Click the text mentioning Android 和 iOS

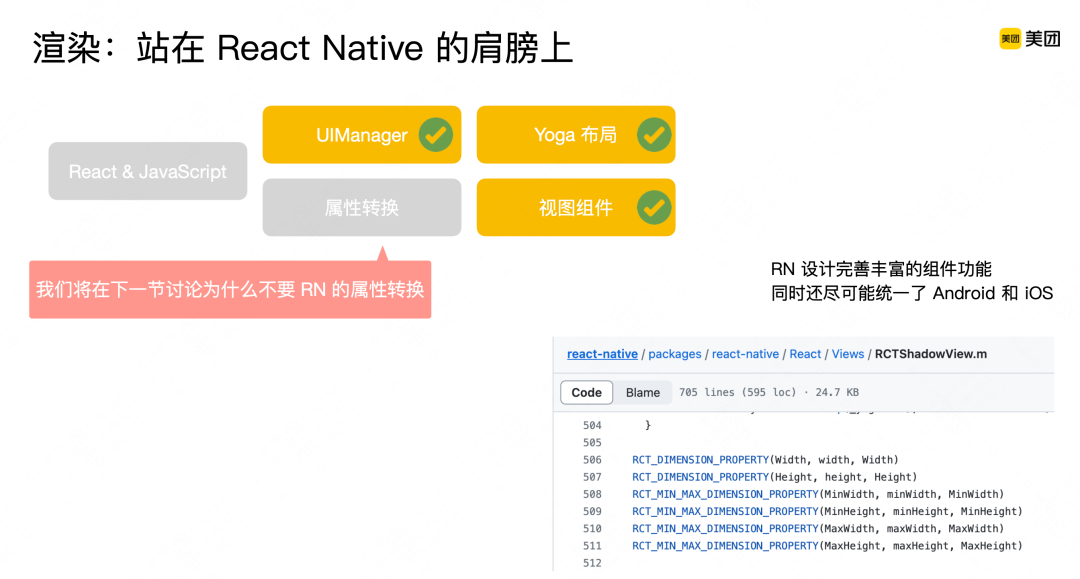point(912,293)
